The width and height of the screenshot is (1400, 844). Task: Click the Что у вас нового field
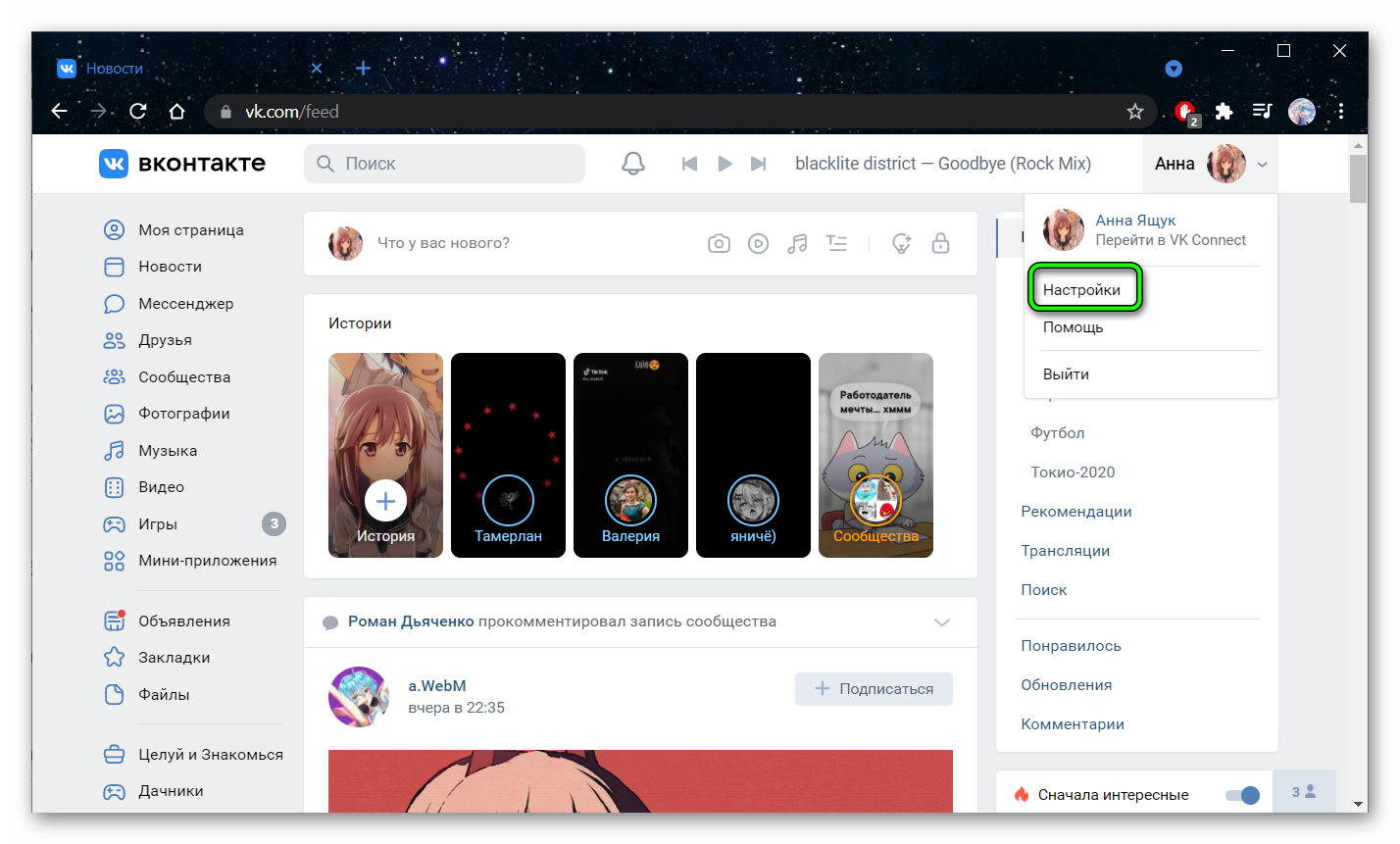(443, 243)
